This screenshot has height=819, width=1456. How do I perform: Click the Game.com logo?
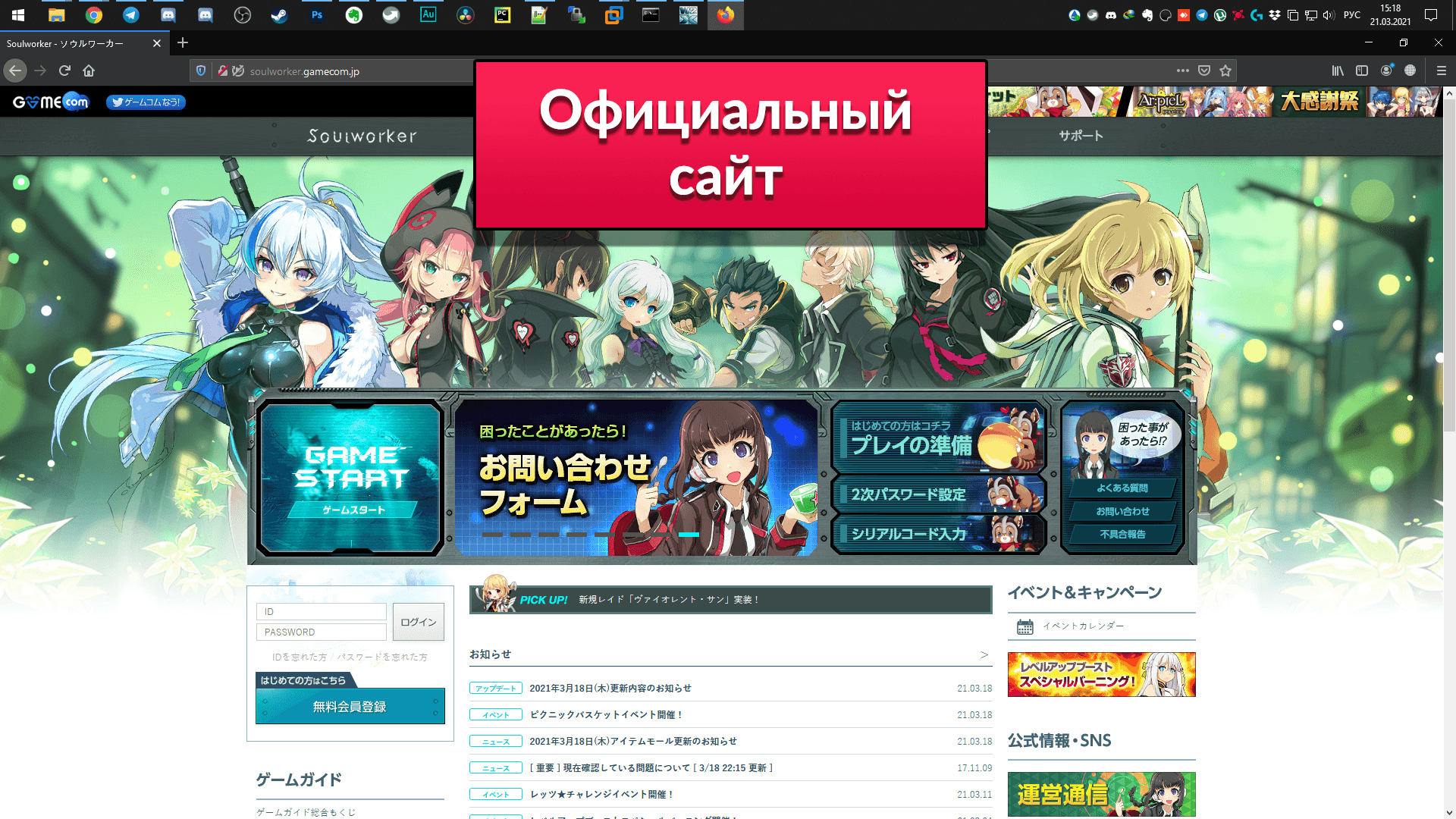click(x=51, y=102)
